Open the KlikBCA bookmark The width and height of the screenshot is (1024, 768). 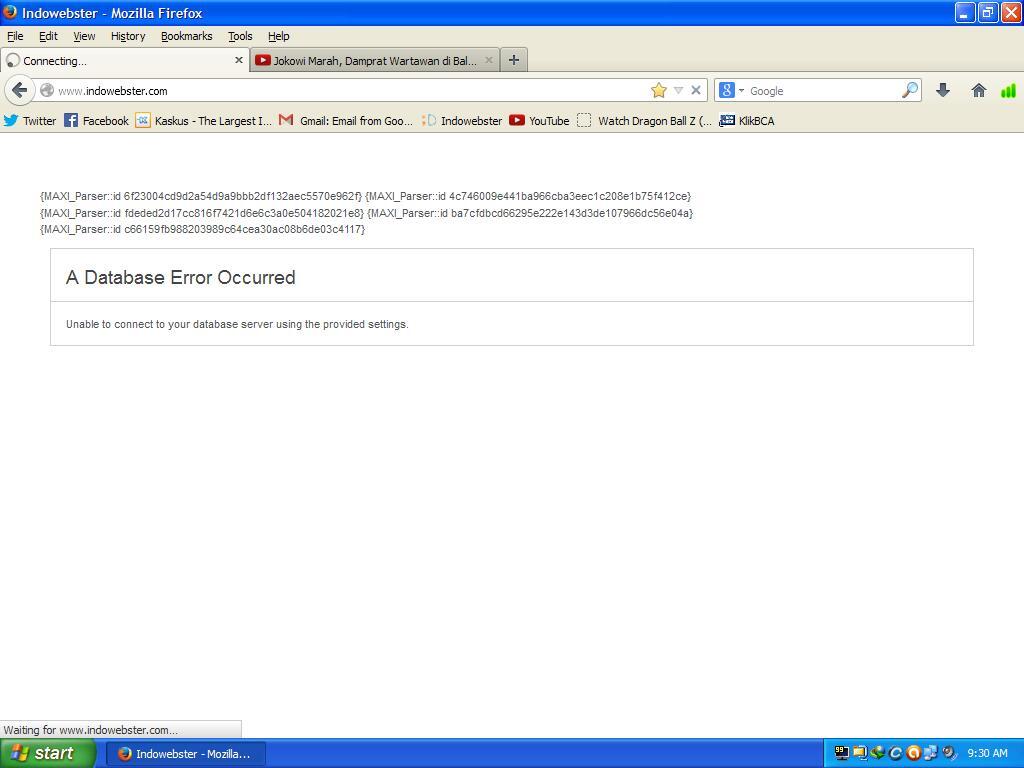(746, 121)
